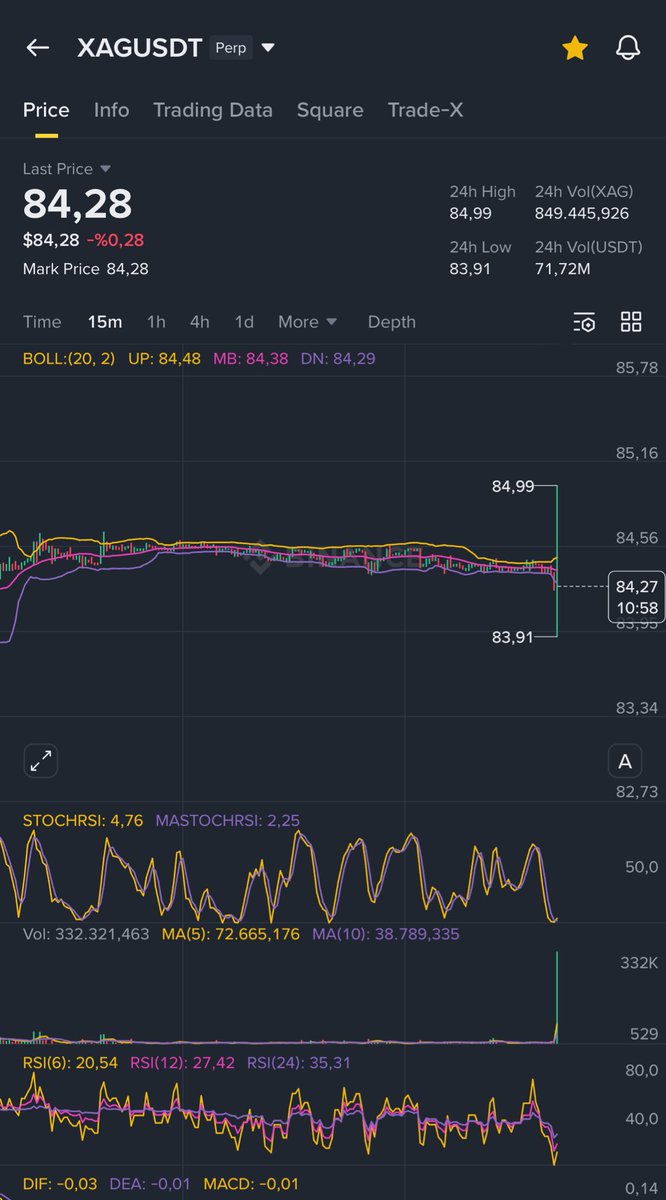This screenshot has width=666, height=1200.
Task: Select the 15m chart interval
Action: 105,322
